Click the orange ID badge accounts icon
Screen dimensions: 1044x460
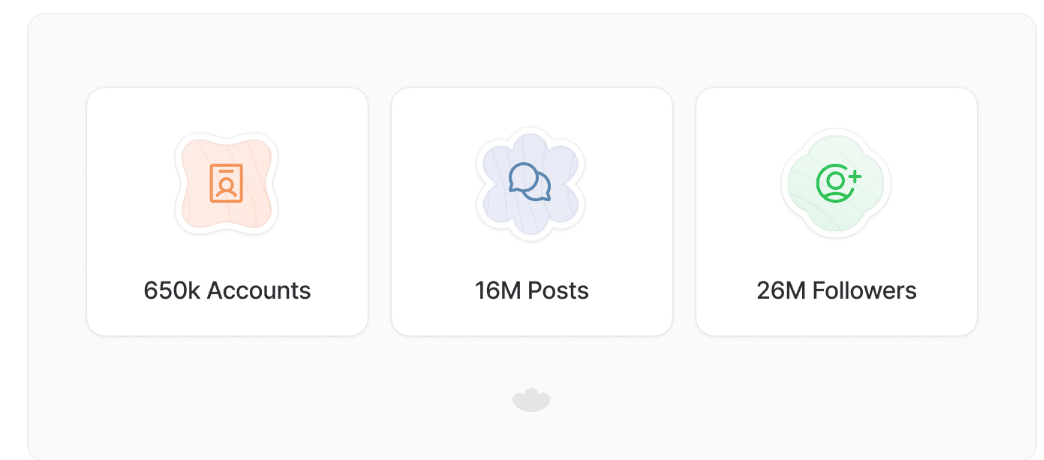226,183
